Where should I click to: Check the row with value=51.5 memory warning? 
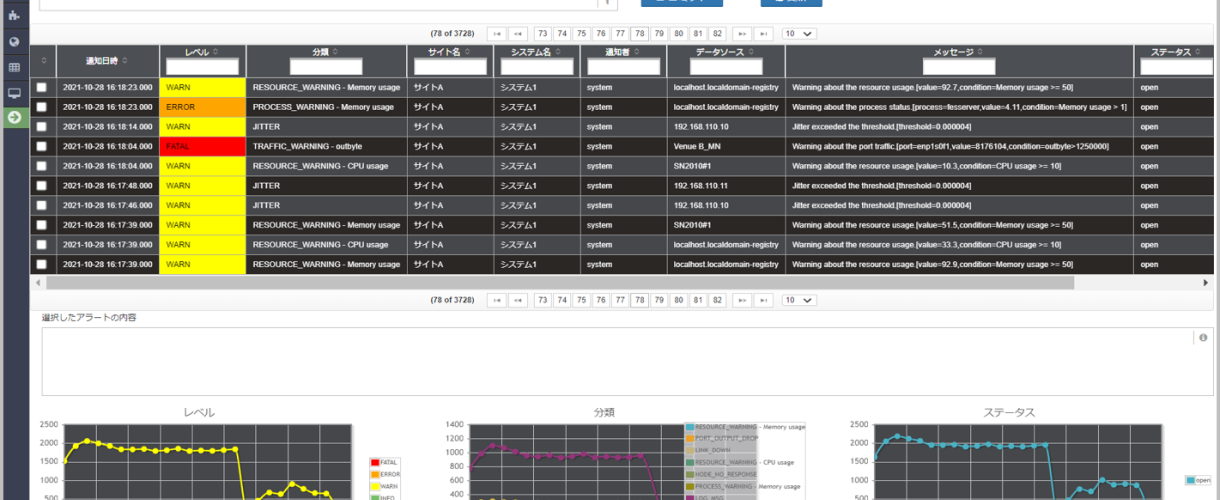42,225
